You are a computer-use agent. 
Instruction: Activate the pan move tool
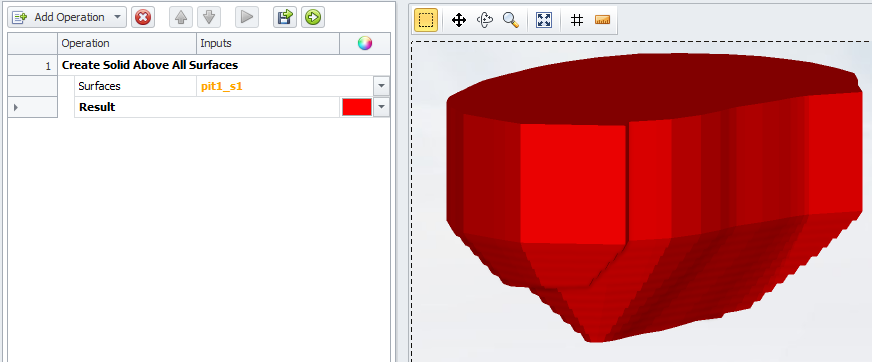459,21
